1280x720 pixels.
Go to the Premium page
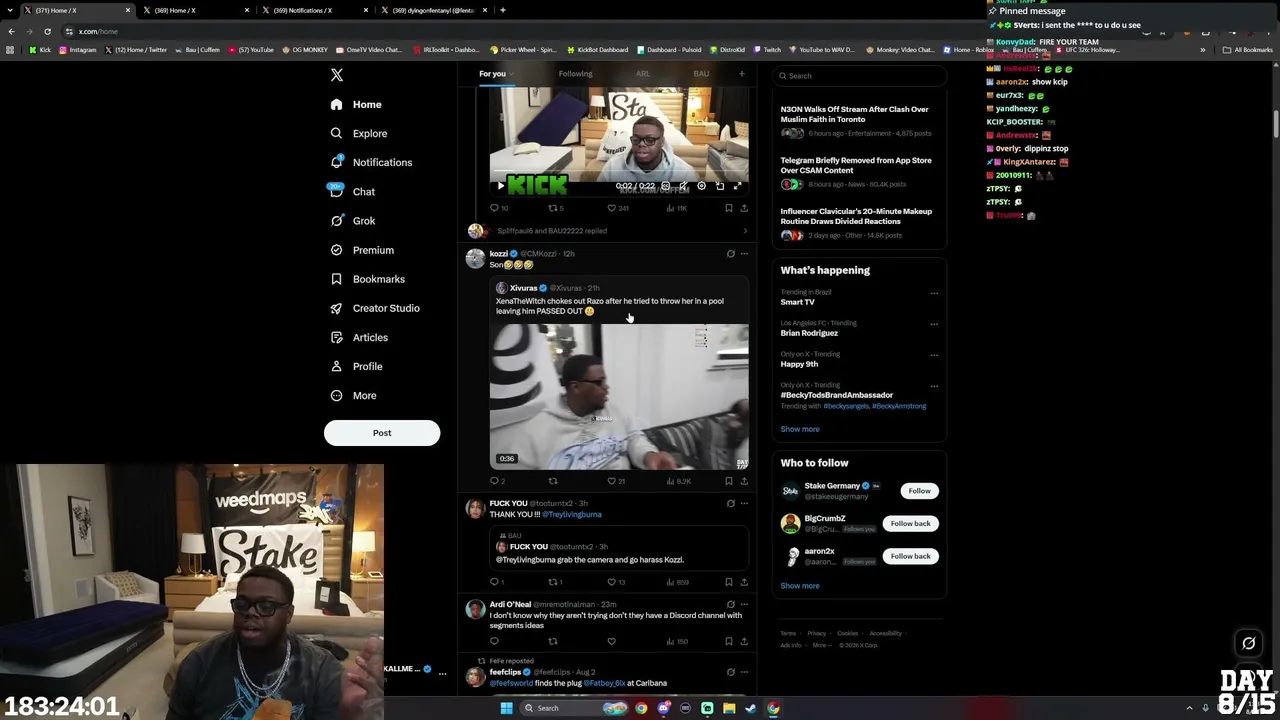(x=362, y=250)
